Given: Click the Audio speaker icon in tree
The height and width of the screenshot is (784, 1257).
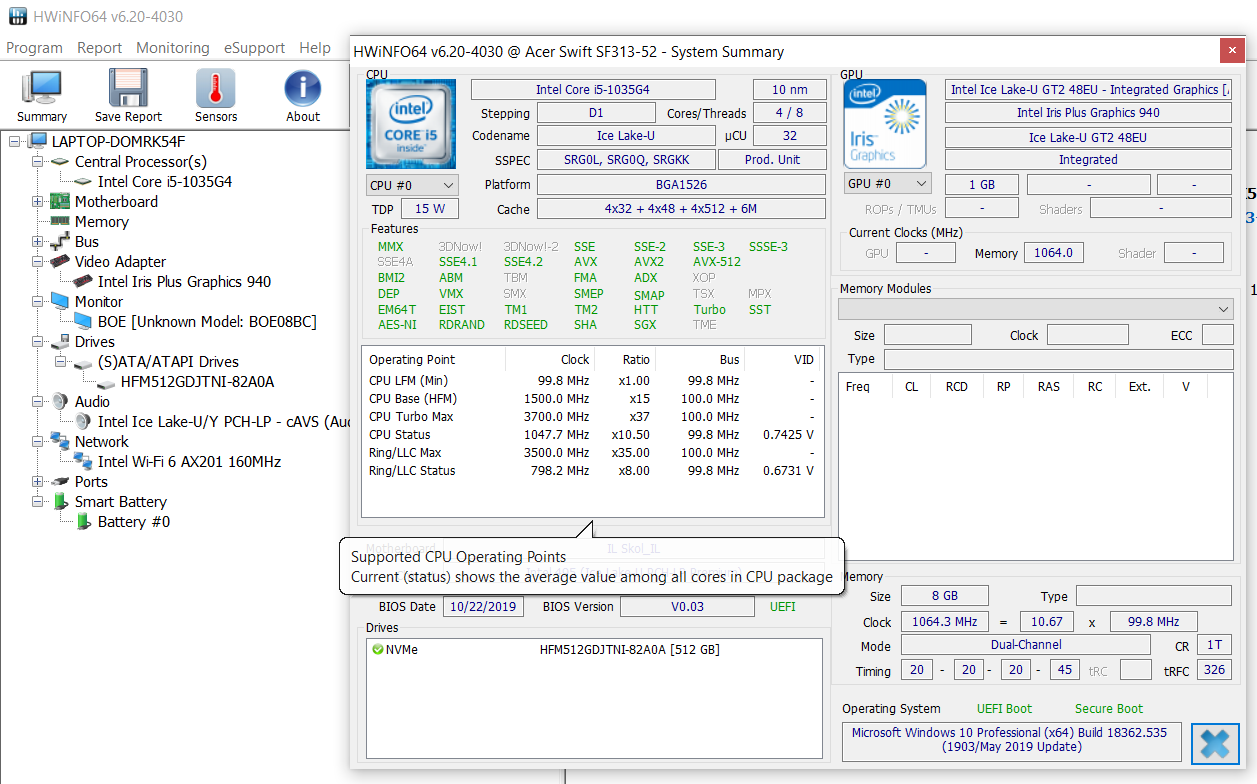Looking at the screenshot, I should tap(62, 401).
